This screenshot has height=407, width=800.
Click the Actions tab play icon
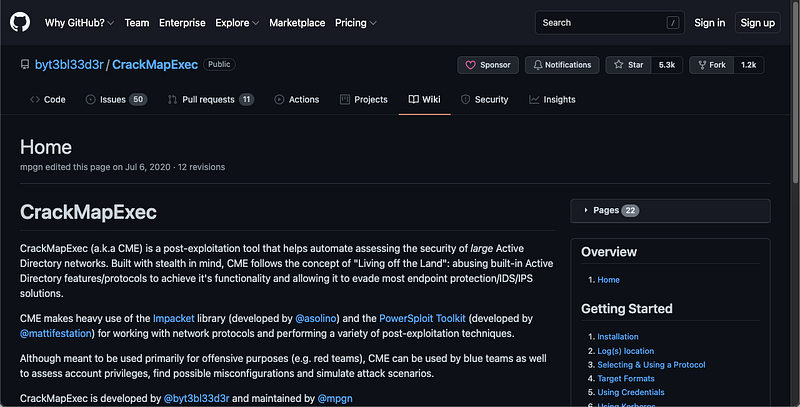click(x=279, y=99)
